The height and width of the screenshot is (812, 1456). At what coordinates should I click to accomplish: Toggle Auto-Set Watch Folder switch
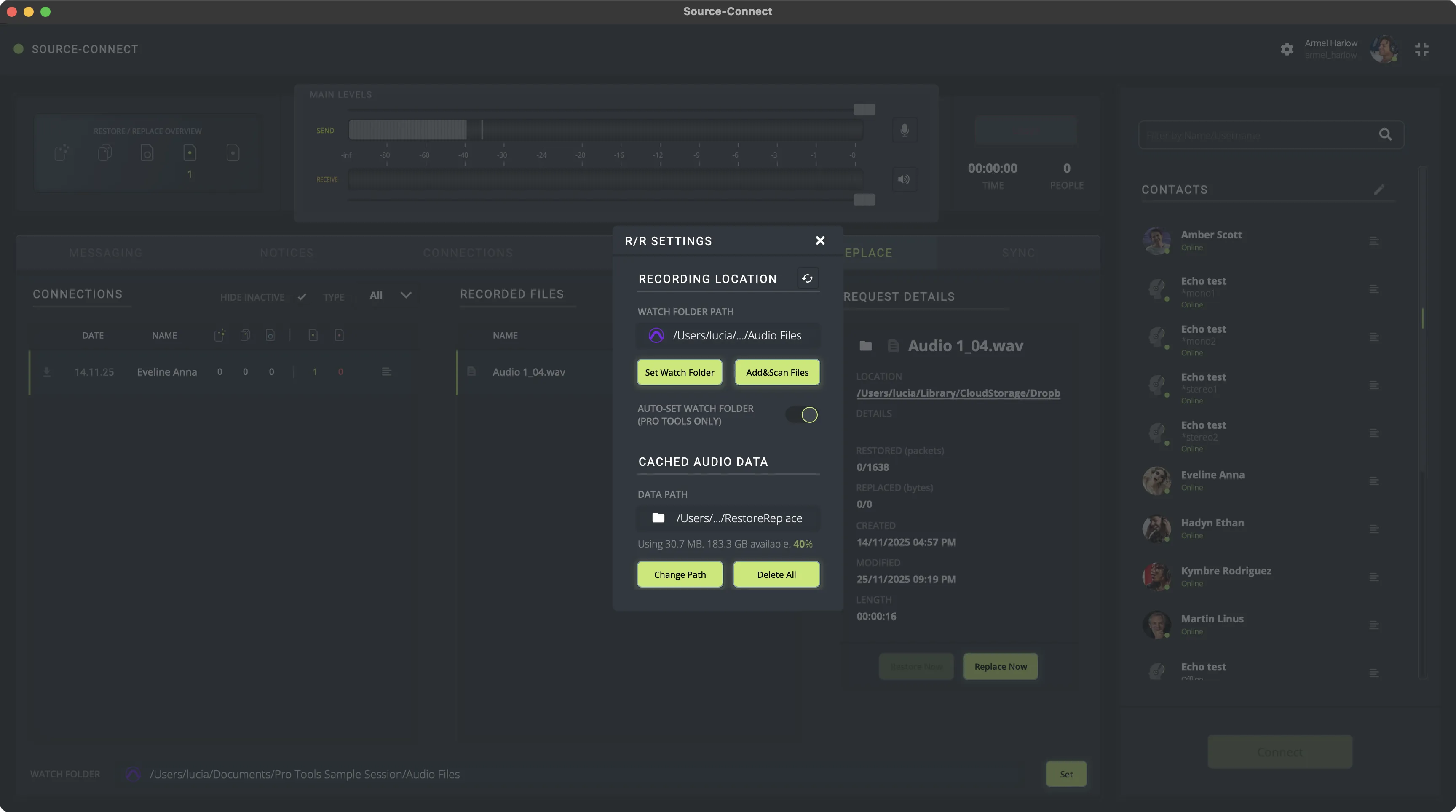[802, 415]
